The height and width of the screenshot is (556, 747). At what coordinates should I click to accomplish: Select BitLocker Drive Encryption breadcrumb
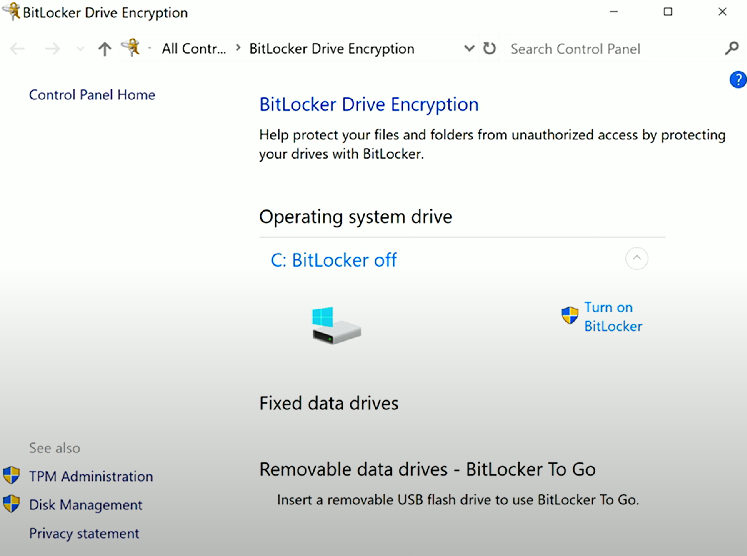tap(332, 49)
